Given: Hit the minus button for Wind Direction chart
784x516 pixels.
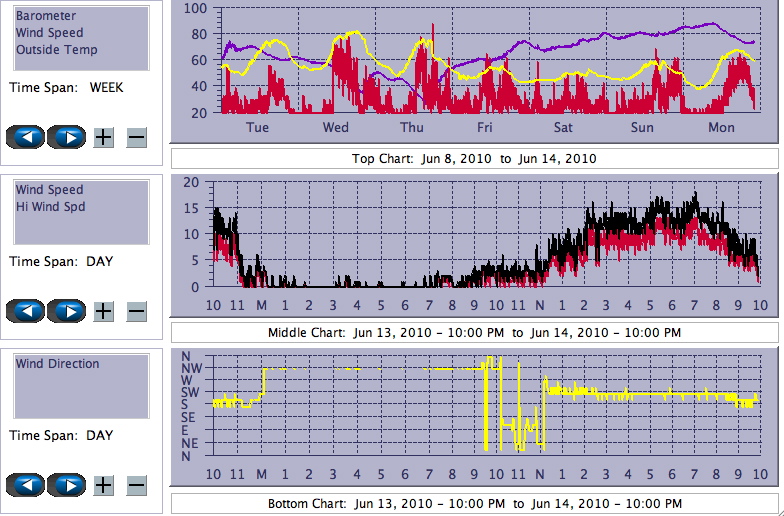Looking at the screenshot, I should (137, 485).
